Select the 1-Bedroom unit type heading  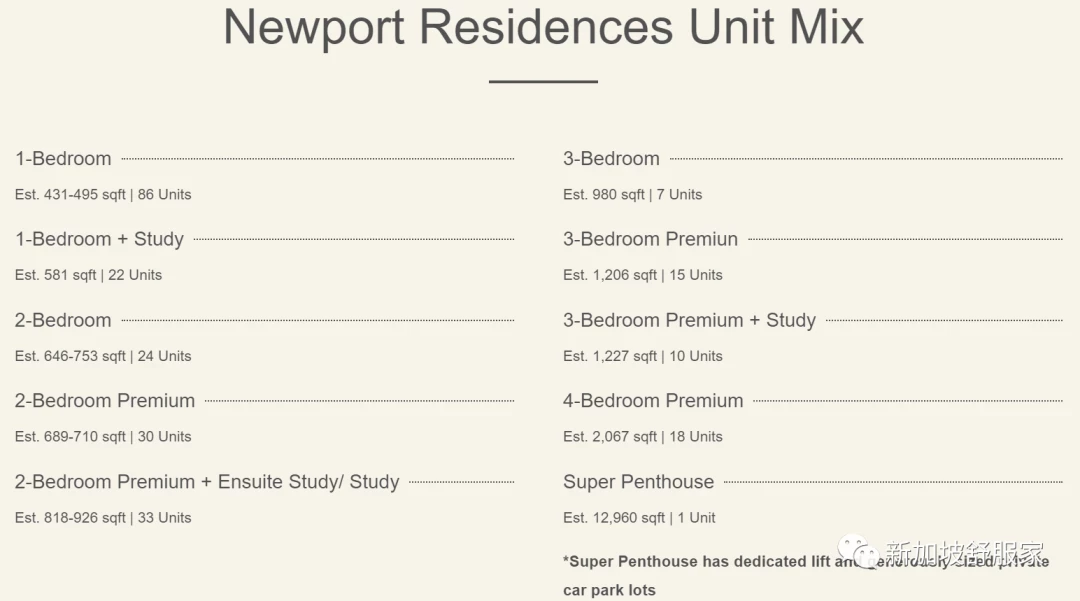(x=63, y=158)
